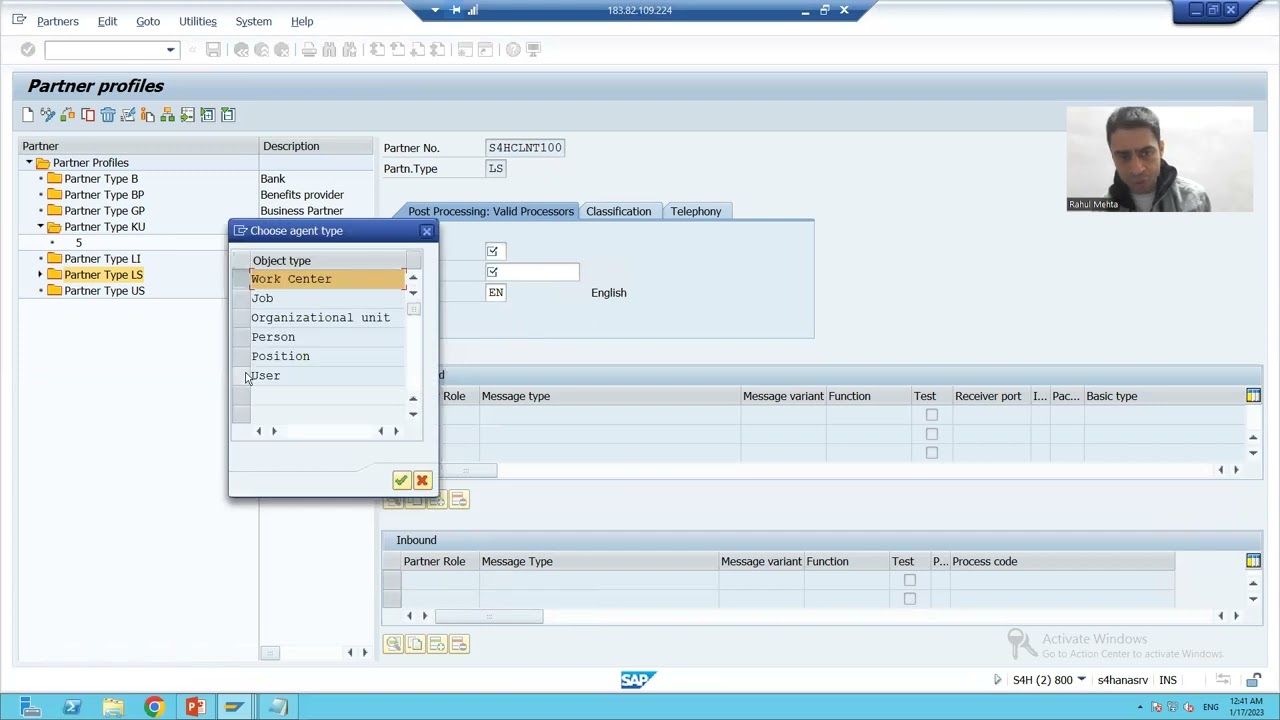Click the Copy partner profile icon
The image size is (1280, 720).
coord(88,115)
